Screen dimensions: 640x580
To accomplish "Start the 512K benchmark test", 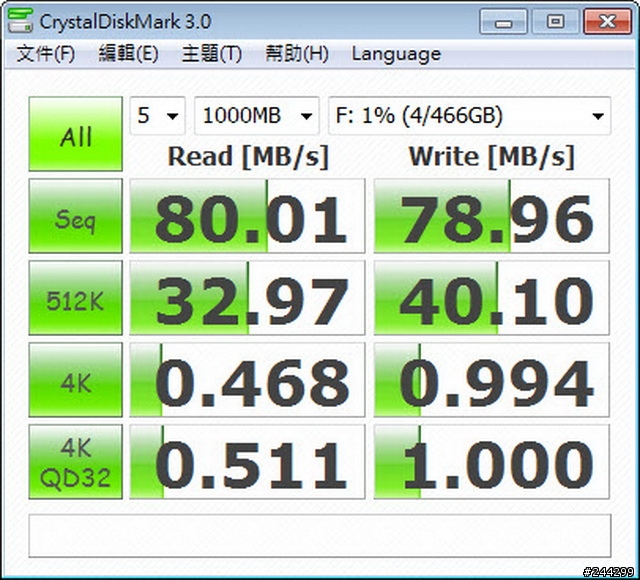I will 76,298.
